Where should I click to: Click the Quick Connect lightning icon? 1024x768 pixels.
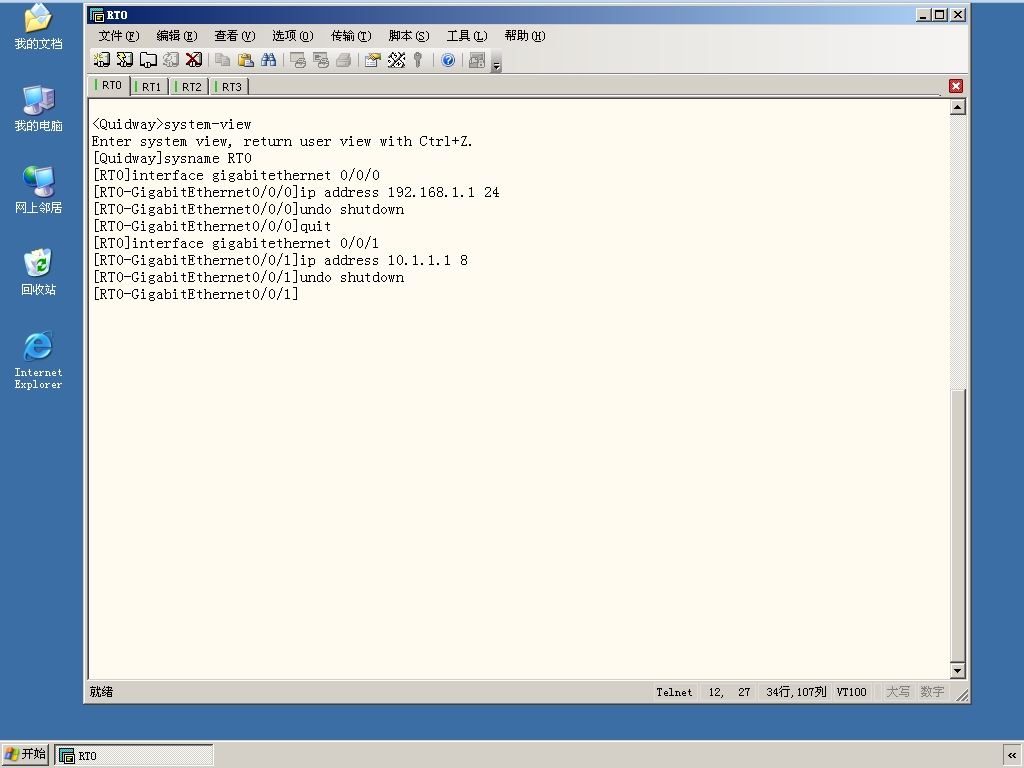pyautogui.click(x=124, y=60)
